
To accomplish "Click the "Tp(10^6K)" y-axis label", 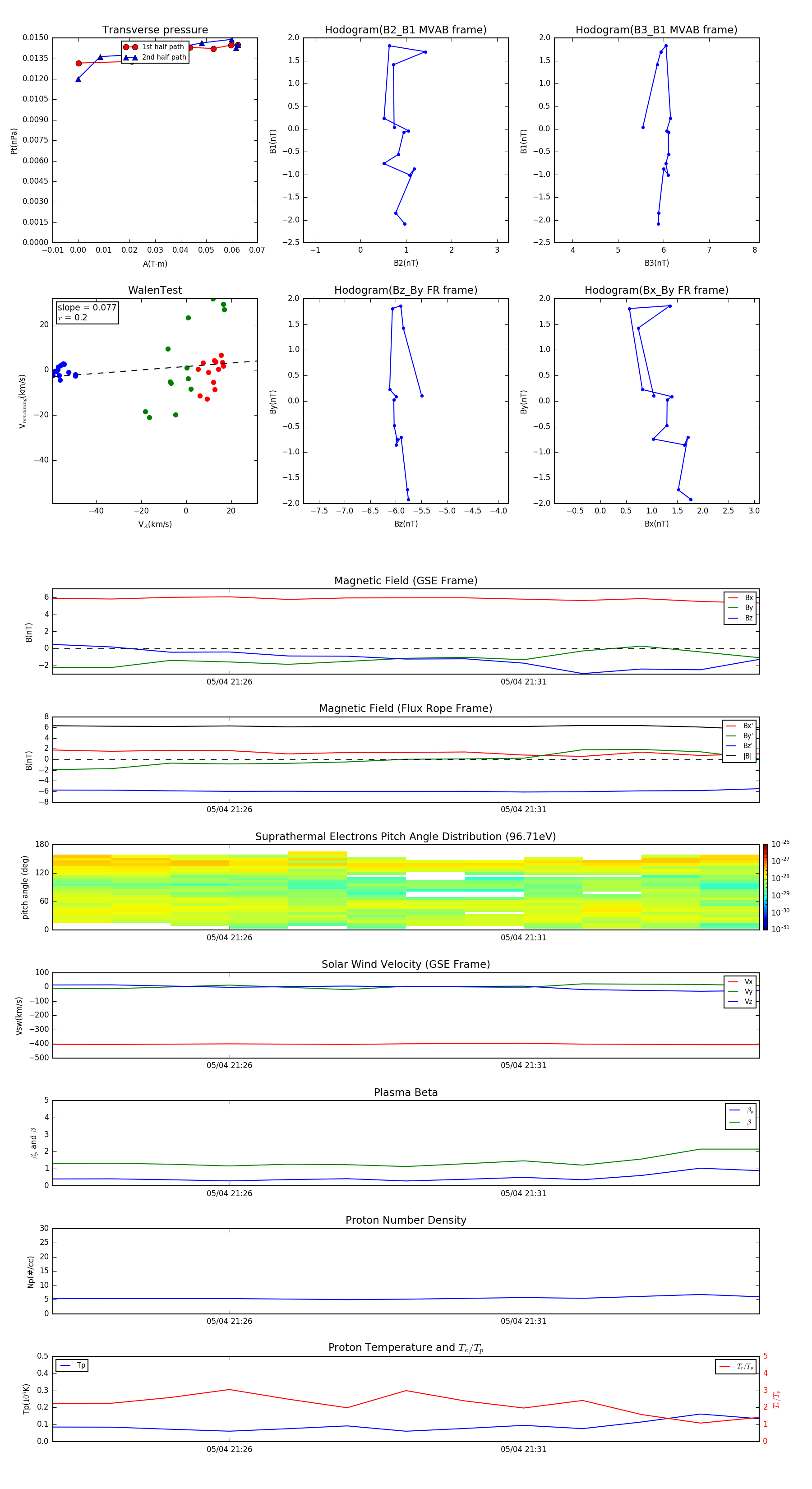I will 26,1399.
